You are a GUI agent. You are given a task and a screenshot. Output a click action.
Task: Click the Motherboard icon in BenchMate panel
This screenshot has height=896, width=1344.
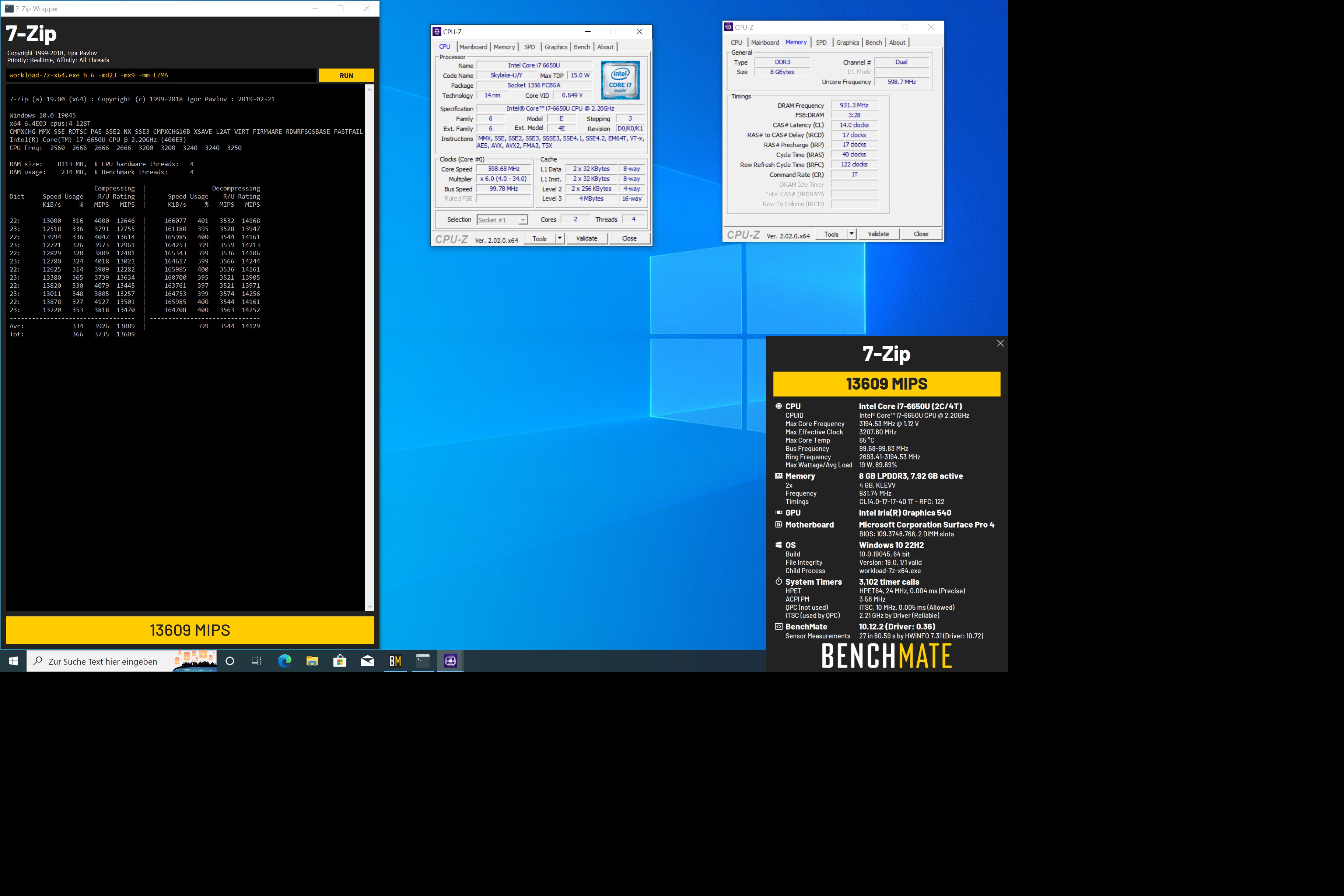tap(778, 524)
